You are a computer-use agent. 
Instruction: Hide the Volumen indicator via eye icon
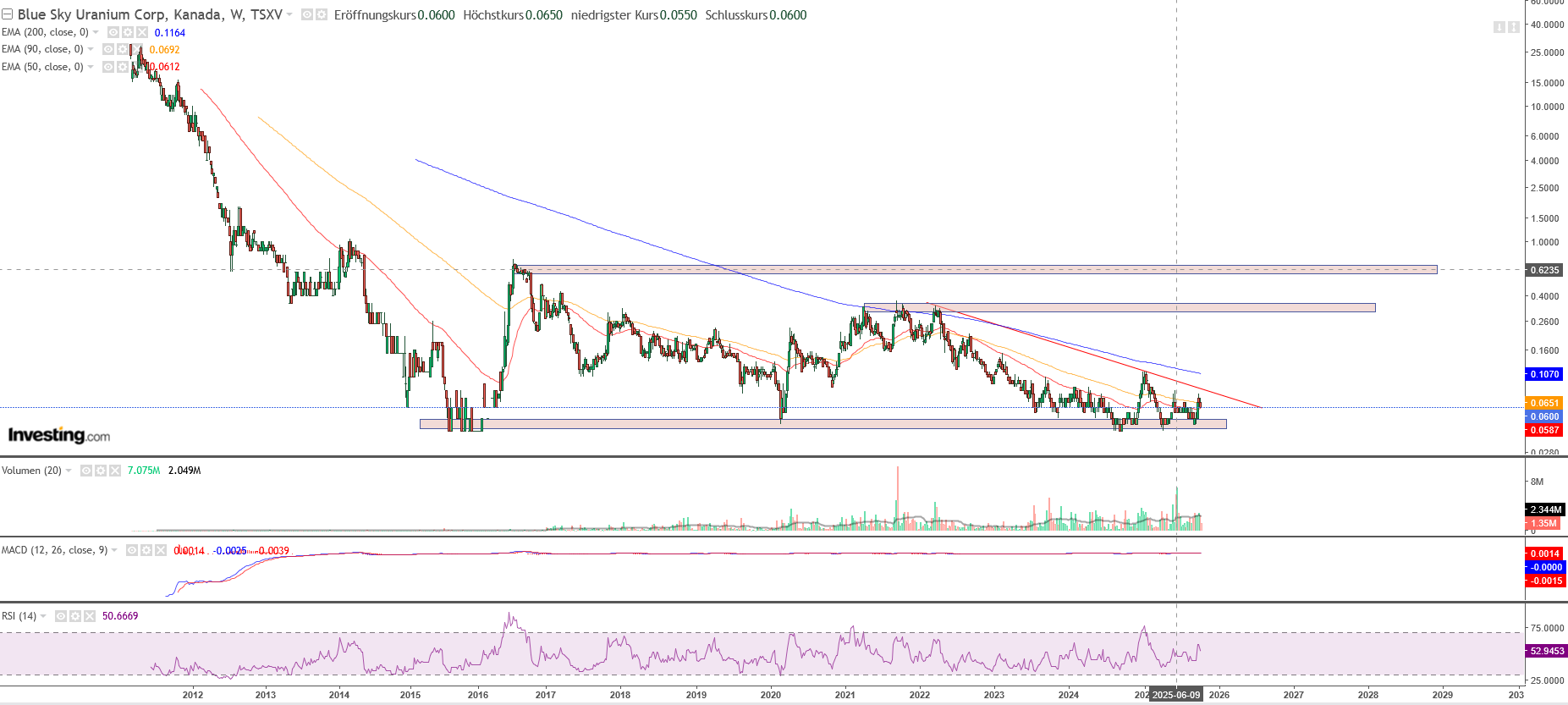click(x=86, y=471)
